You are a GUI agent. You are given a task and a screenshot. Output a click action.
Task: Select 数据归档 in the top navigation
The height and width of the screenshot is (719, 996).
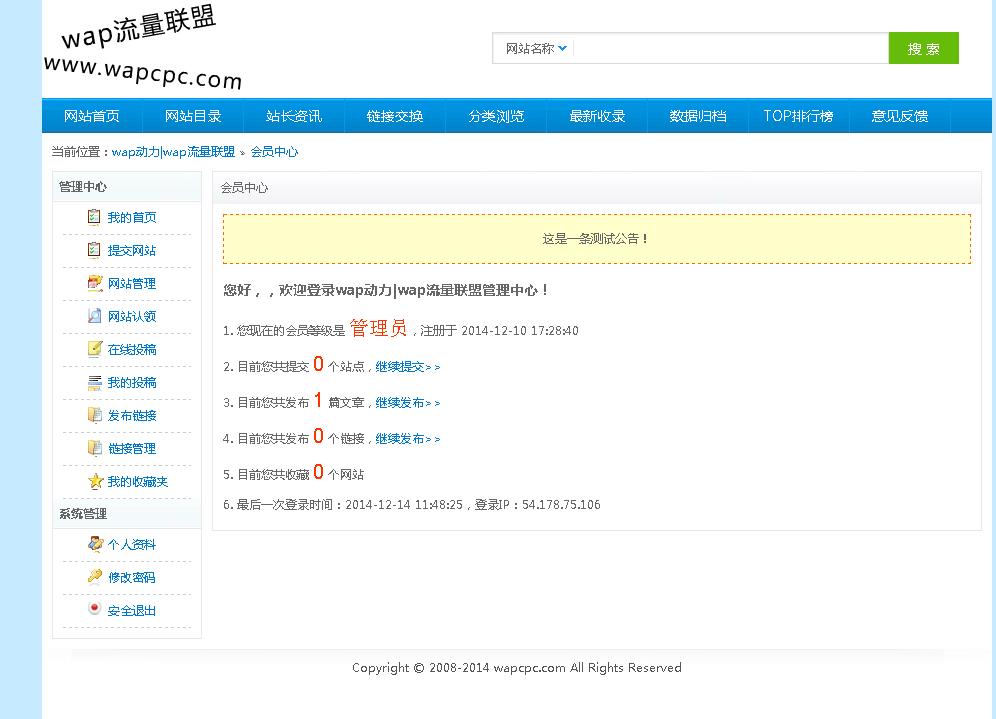coord(697,115)
